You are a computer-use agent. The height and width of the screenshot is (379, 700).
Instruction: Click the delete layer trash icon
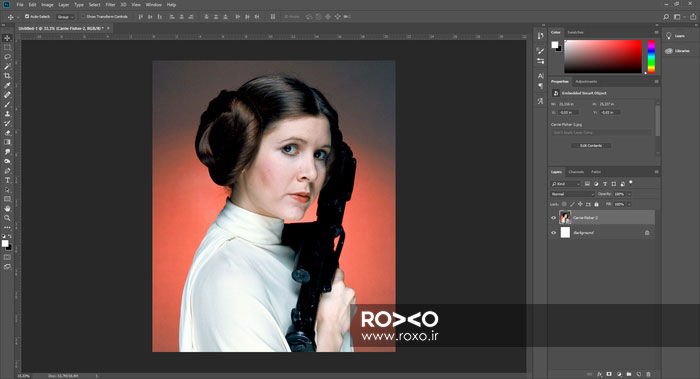(649, 374)
